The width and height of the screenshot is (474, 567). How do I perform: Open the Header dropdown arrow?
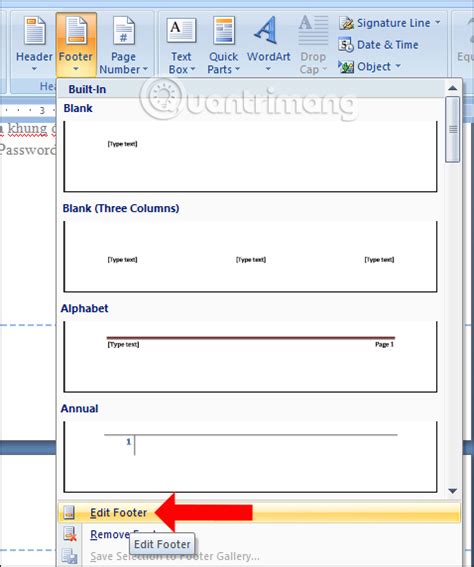click(x=34, y=69)
